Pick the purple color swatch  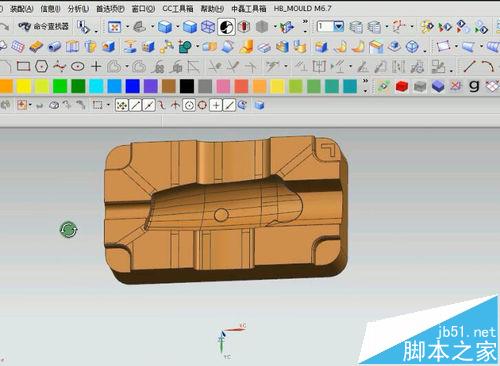[150, 86]
